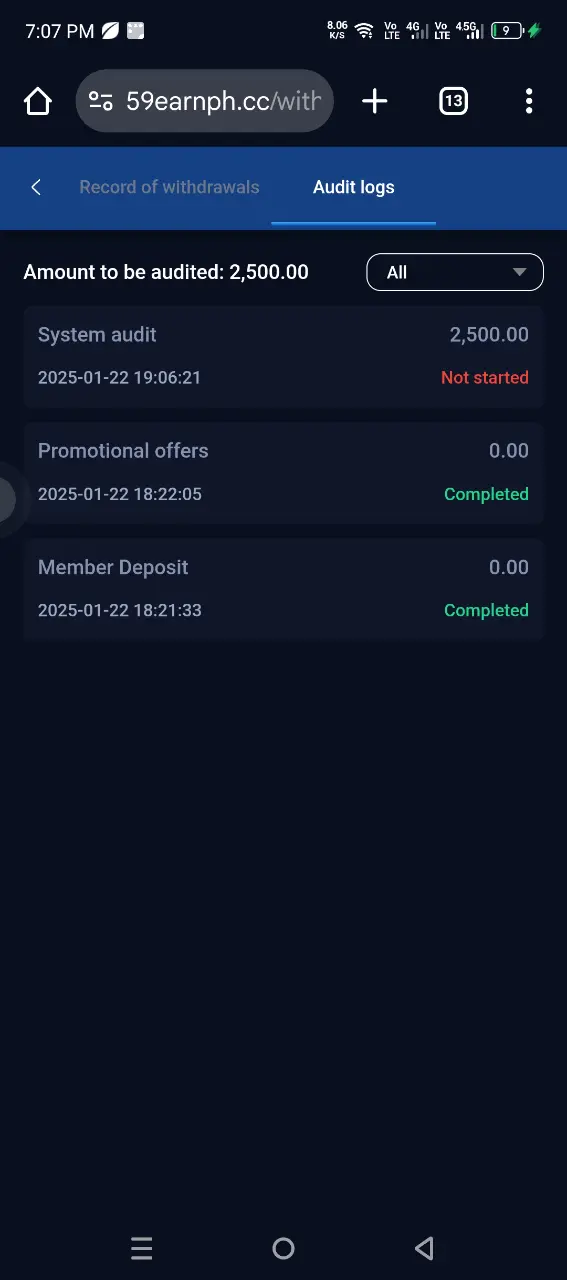
Task: Tap the Not started status label
Action: click(x=485, y=378)
